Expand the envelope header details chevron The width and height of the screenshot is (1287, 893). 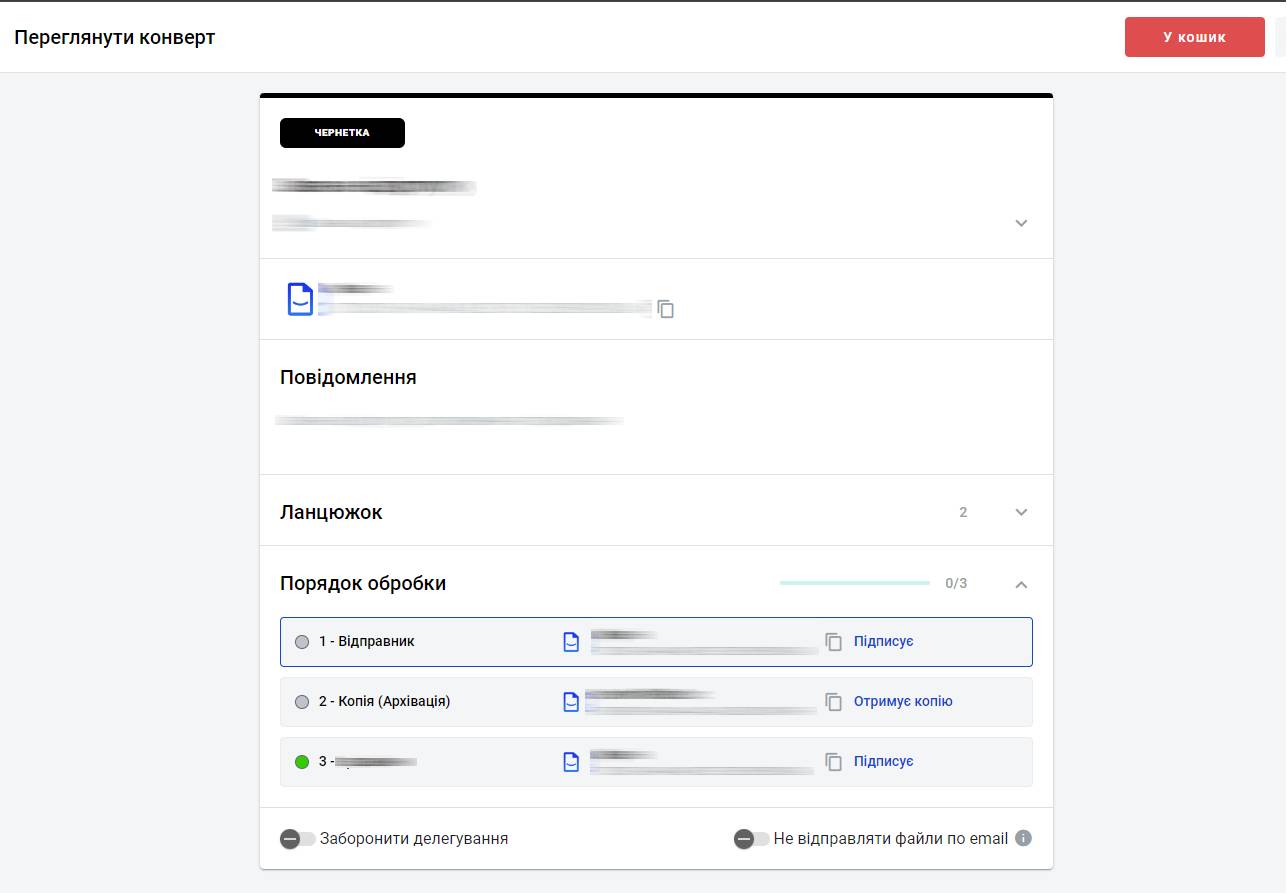[x=1021, y=223]
